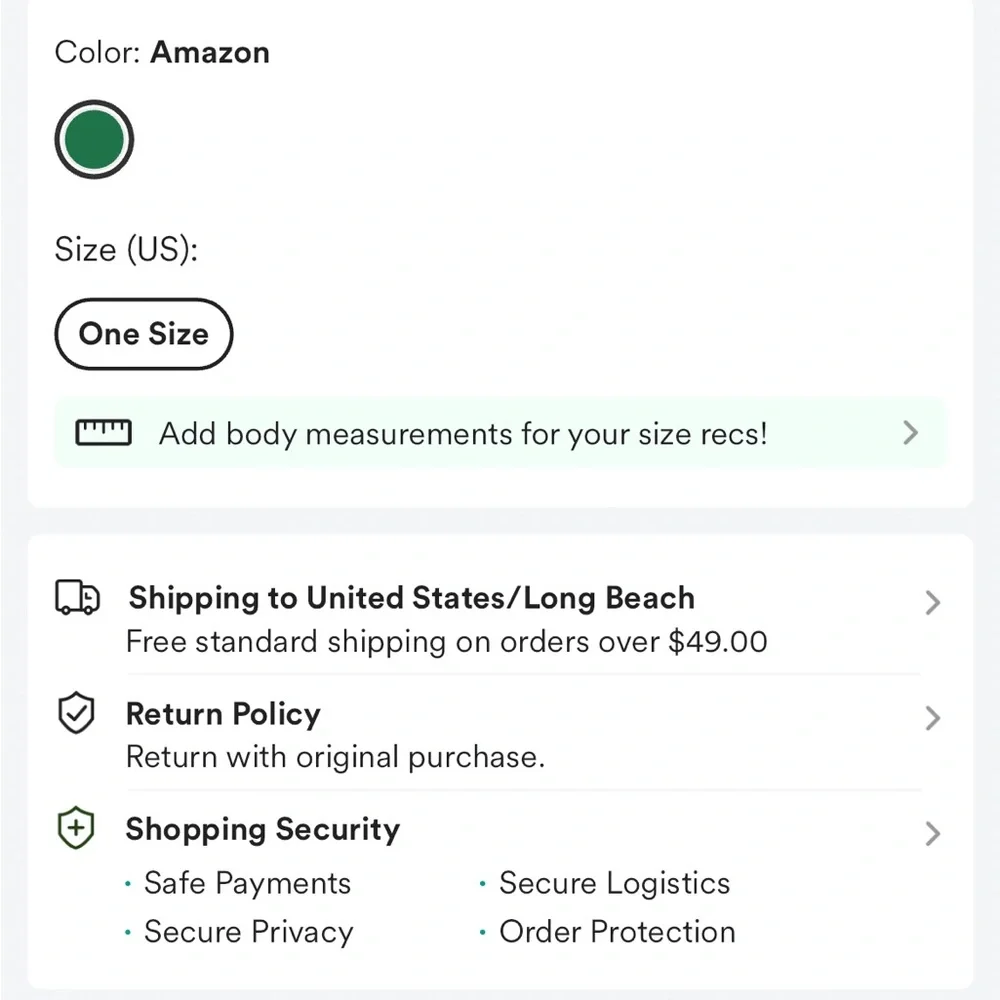Image resolution: width=1000 pixels, height=1000 pixels.
Task: Tap the Order Protection item
Action: point(617,932)
